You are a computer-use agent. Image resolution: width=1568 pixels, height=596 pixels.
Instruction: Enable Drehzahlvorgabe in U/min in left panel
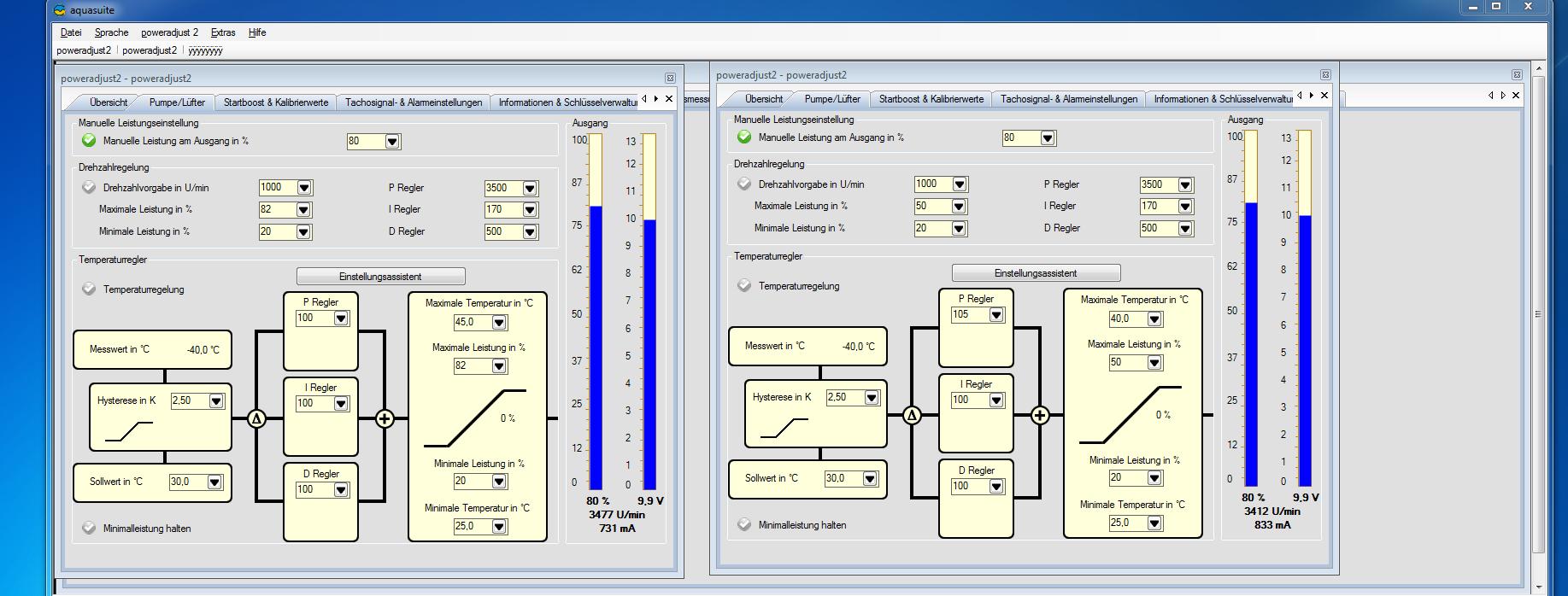pos(89,188)
